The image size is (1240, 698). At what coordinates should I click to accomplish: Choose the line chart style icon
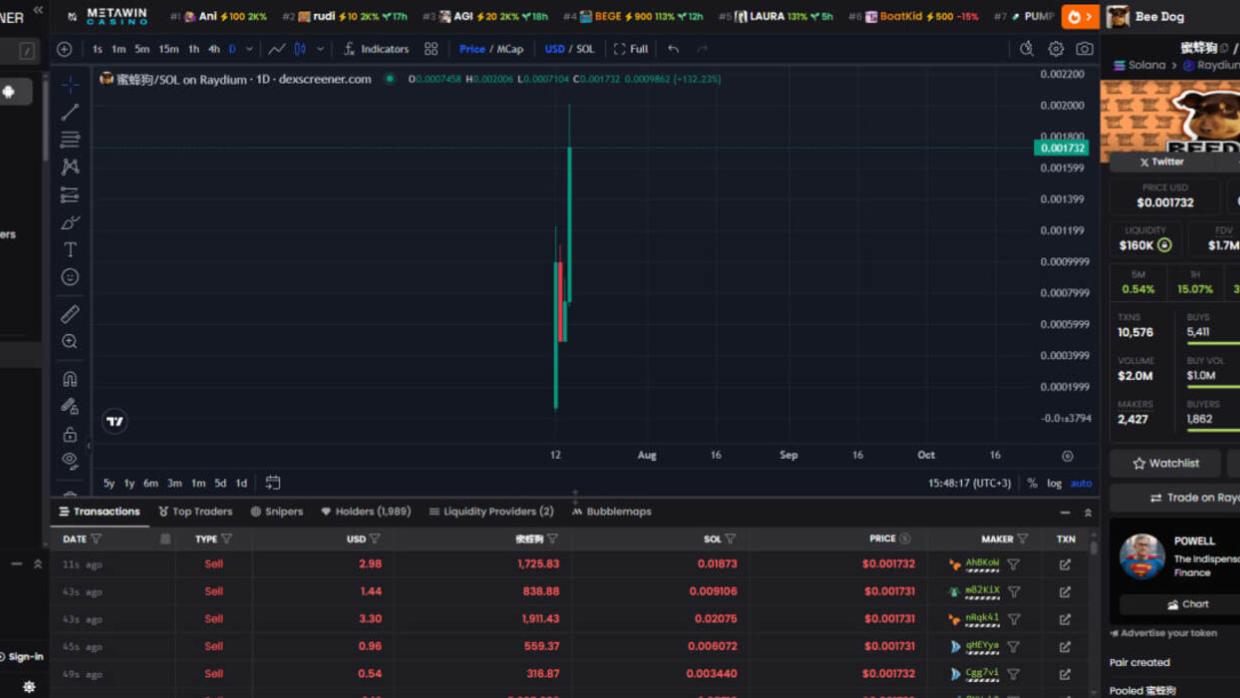click(x=277, y=49)
